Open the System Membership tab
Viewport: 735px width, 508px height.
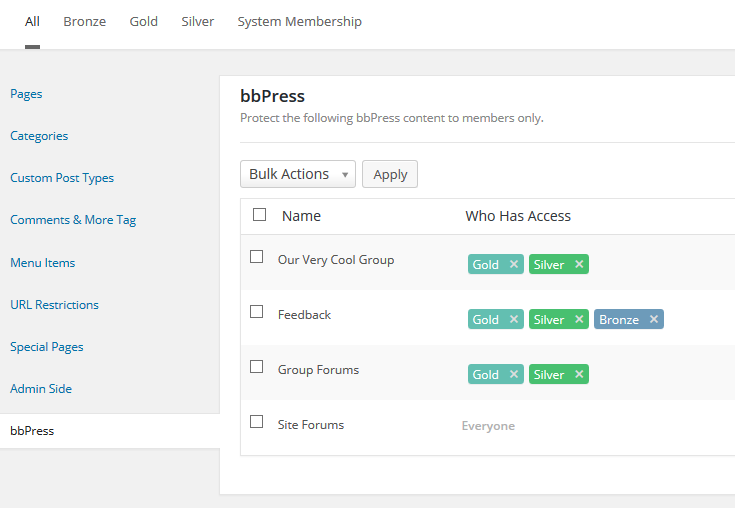click(300, 22)
